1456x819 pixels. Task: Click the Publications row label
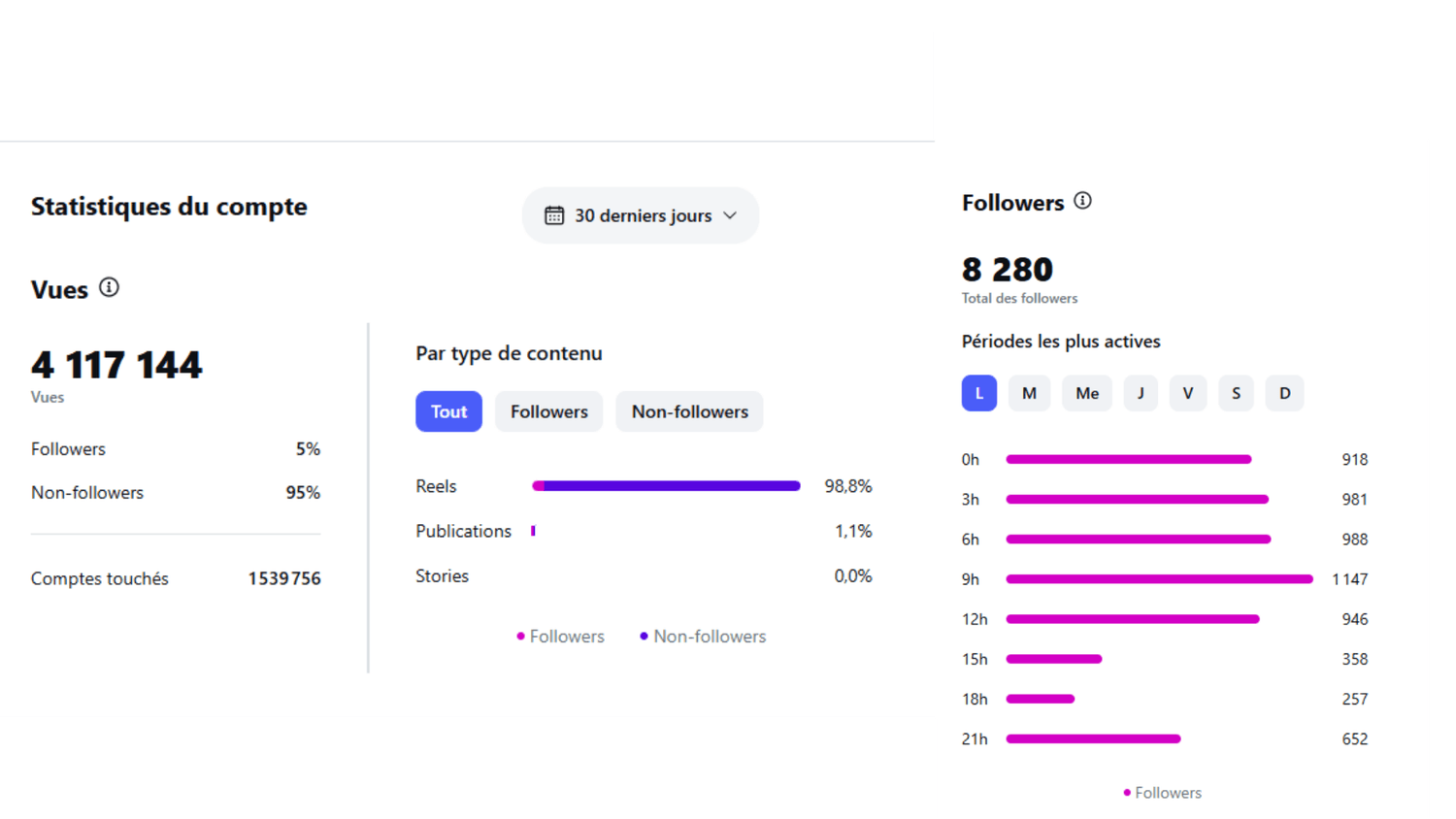(463, 531)
